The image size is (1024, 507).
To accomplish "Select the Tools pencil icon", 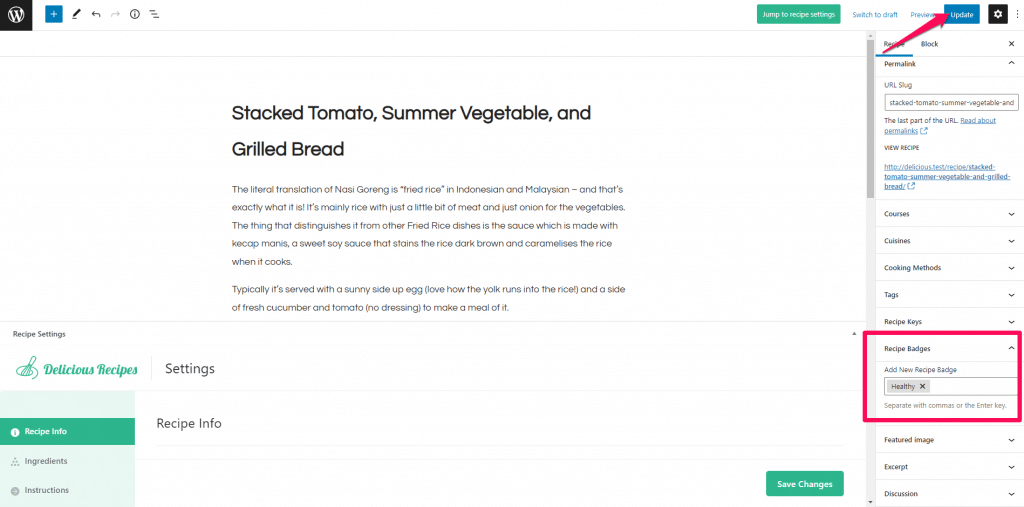I will click(x=76, y=15).
